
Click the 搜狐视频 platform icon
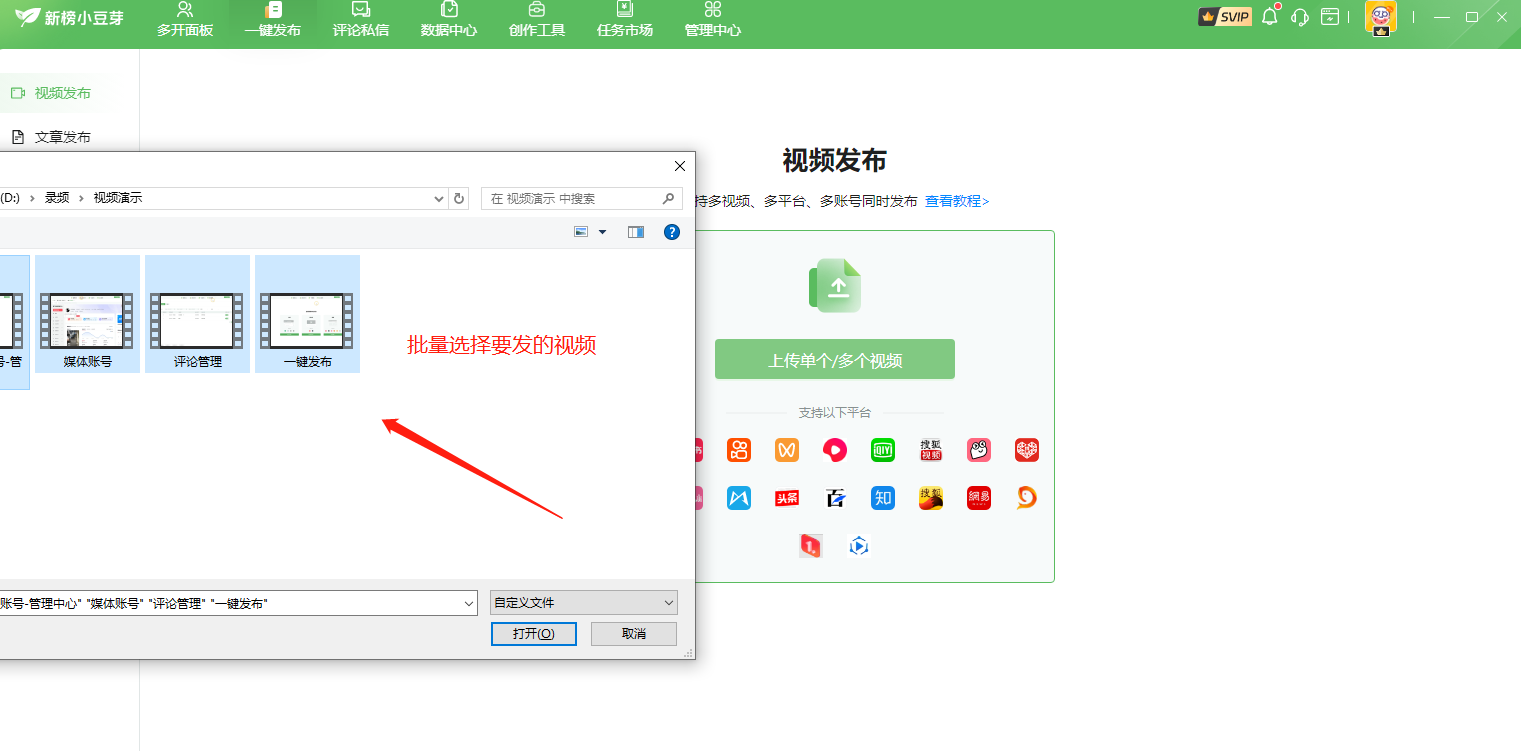coord(931,450)
